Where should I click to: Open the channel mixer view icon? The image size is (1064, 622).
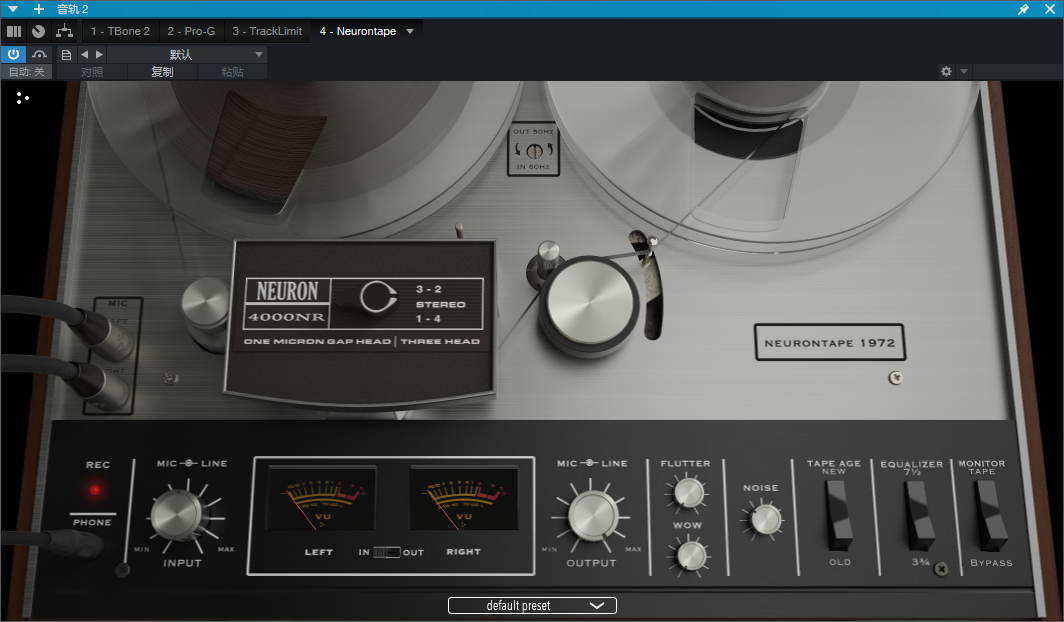(x=14, y=31)
